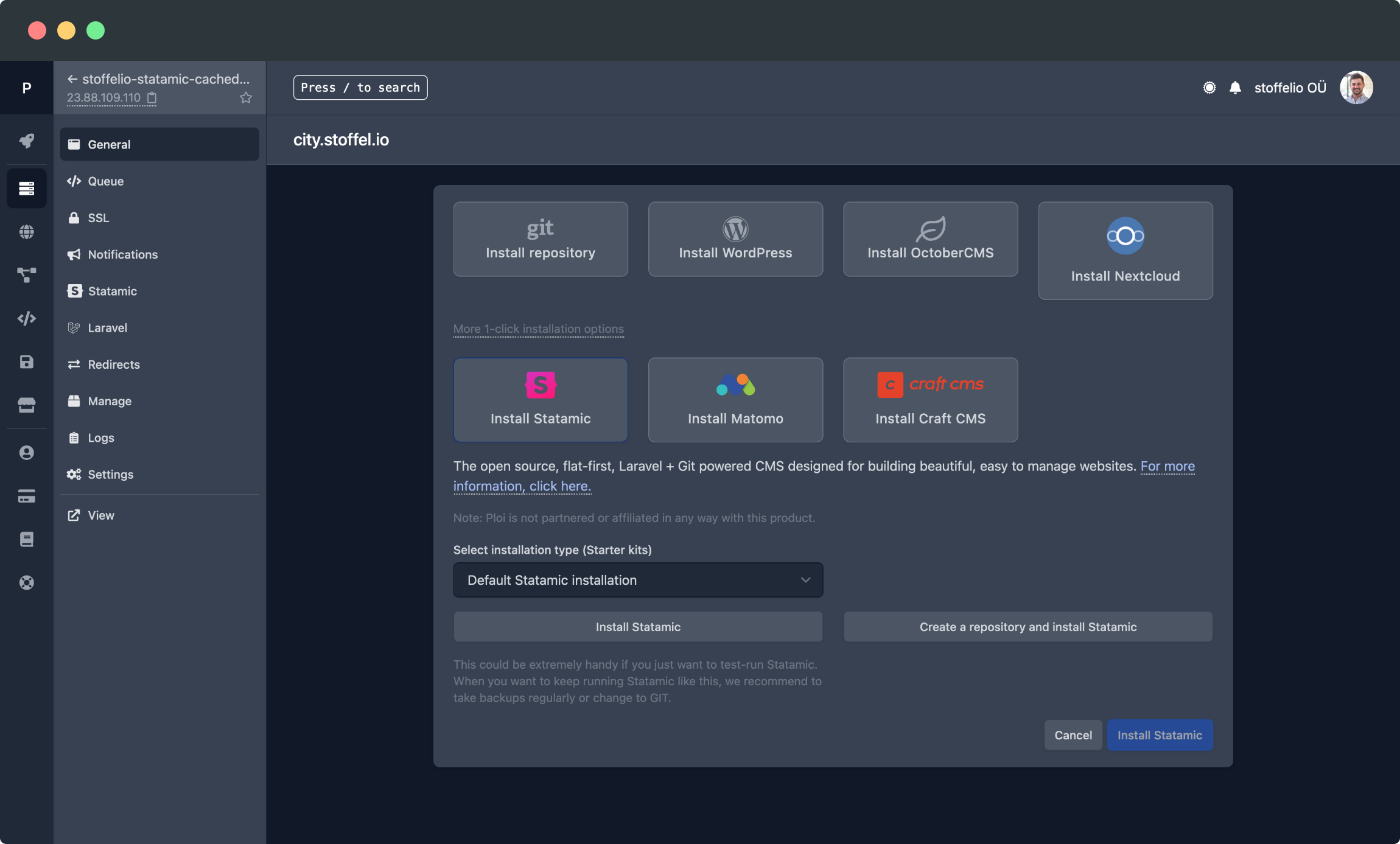This screenshot has height=844, width=1400.
Task: Choose the Install Nextcloud card
Action: tap(1125, 251)
